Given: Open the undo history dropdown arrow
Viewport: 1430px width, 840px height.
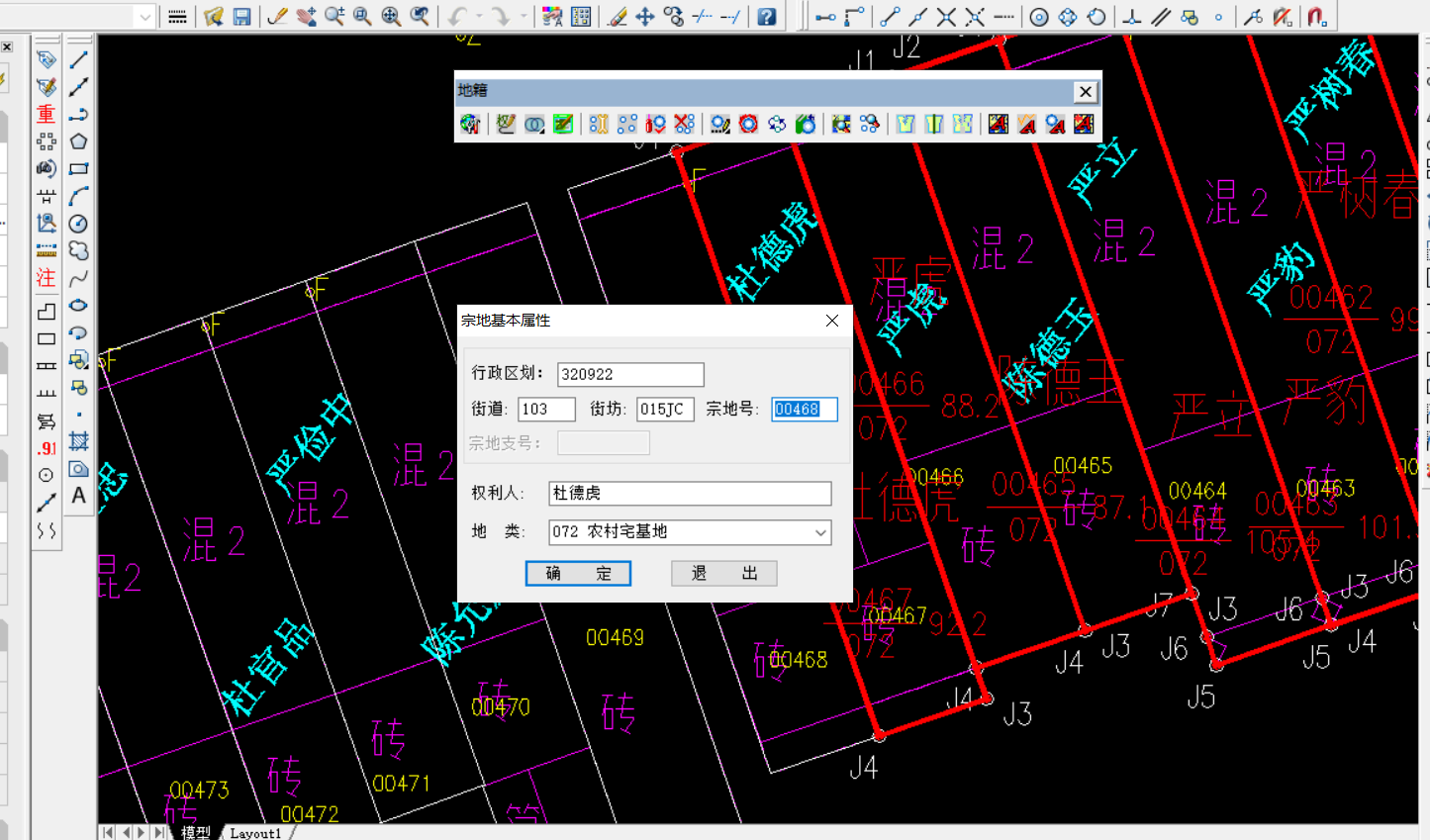Looking at the screenshot, I should click(479, 17).
